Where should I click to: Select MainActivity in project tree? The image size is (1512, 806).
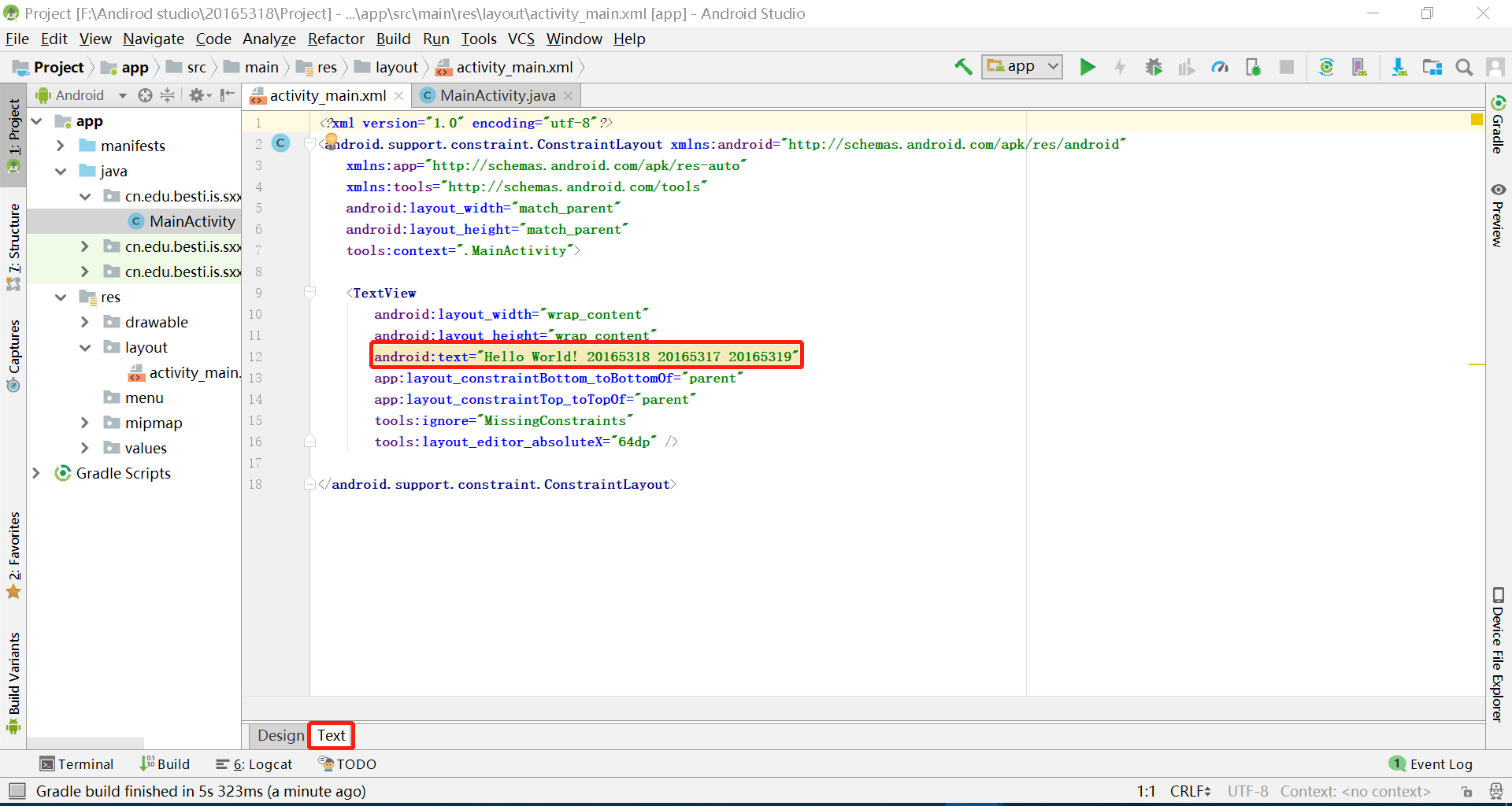click(192, 221)
